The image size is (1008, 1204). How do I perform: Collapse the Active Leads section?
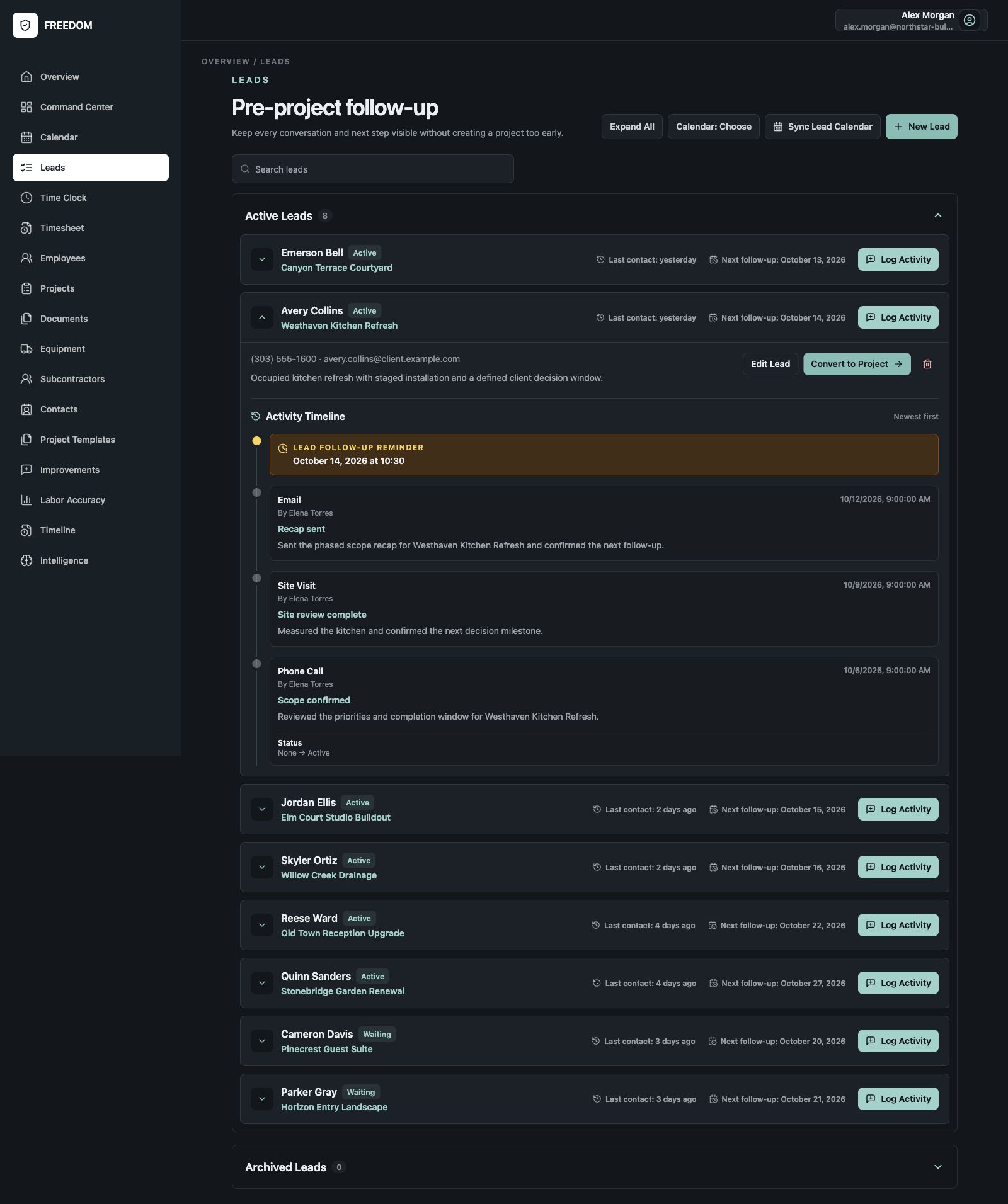pyautogui.click(x=938, y=215)
